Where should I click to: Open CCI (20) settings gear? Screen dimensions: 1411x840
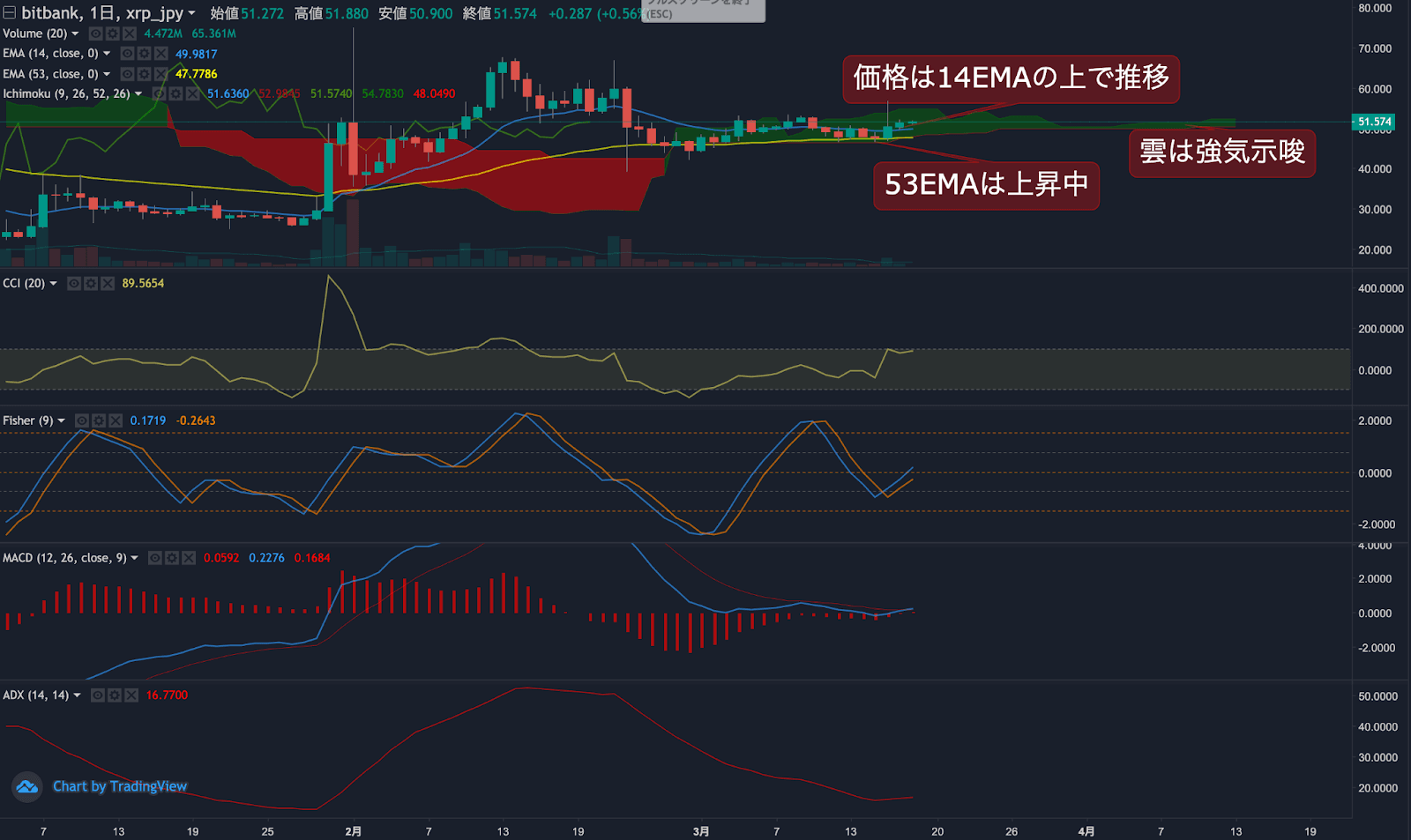coord(91,283)
